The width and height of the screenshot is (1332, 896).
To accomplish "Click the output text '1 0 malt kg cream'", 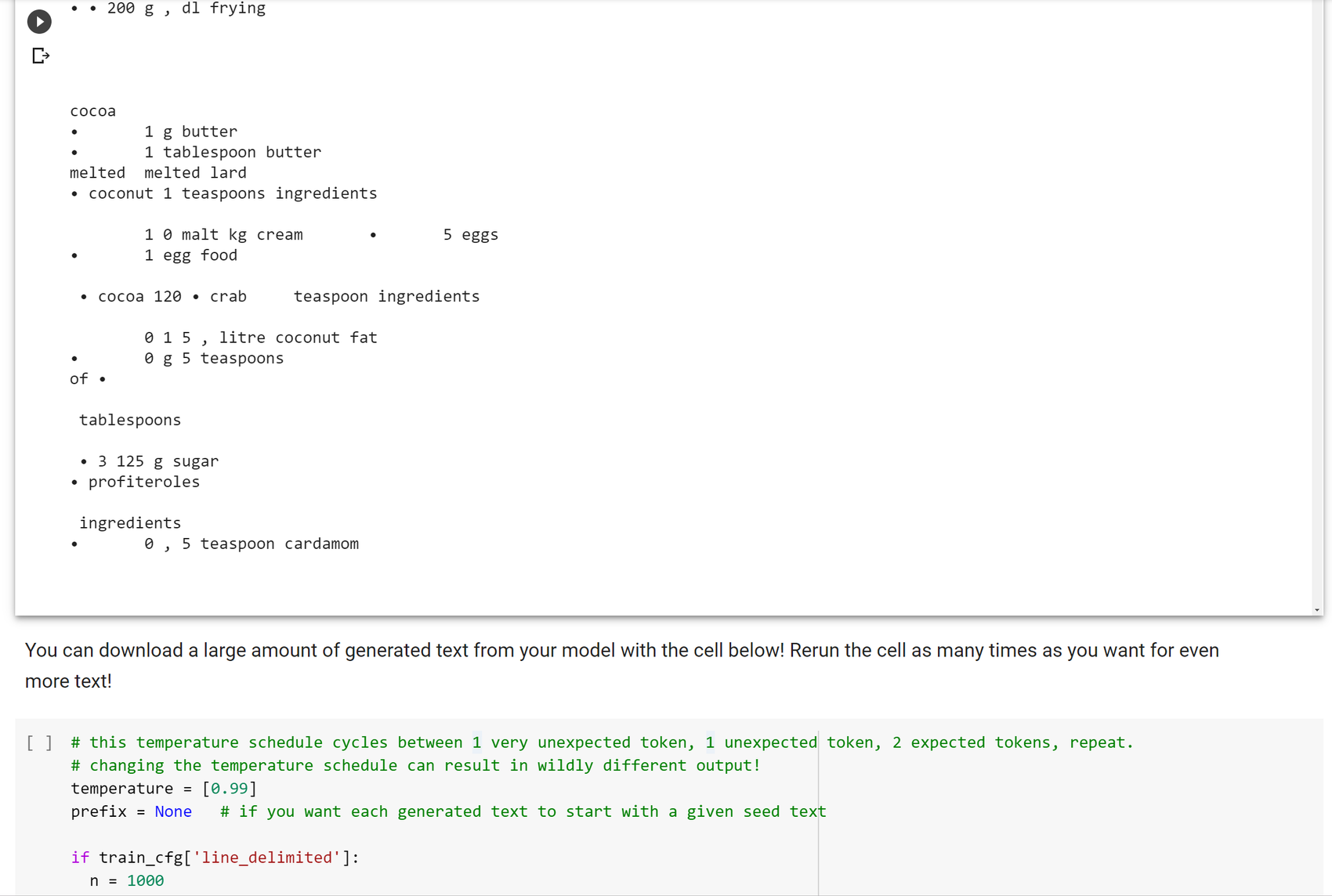I will pyautogui.click(x=223, y=234).
